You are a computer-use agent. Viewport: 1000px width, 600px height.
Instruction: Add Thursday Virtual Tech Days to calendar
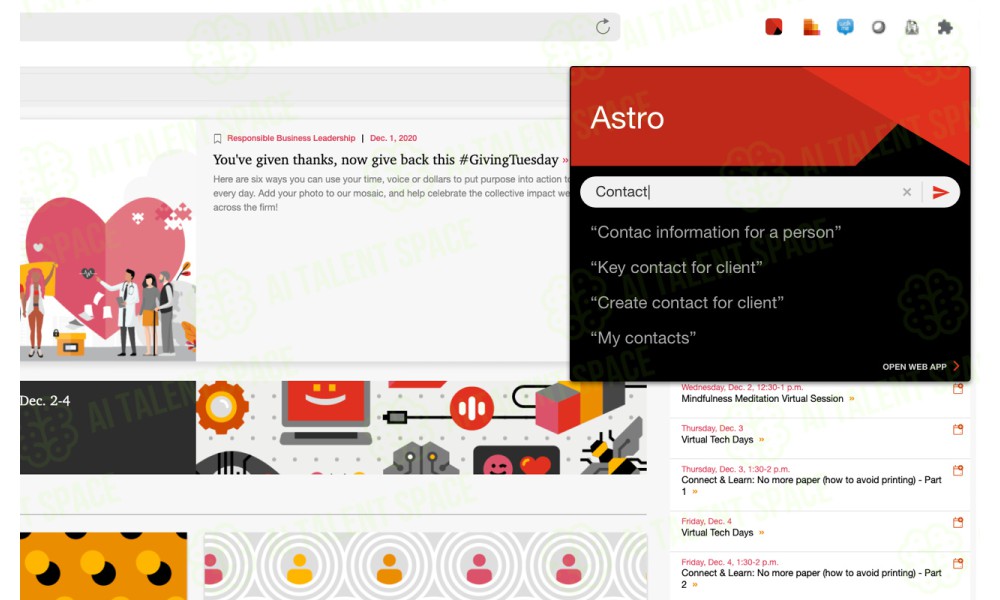click(x=957, y=429)
